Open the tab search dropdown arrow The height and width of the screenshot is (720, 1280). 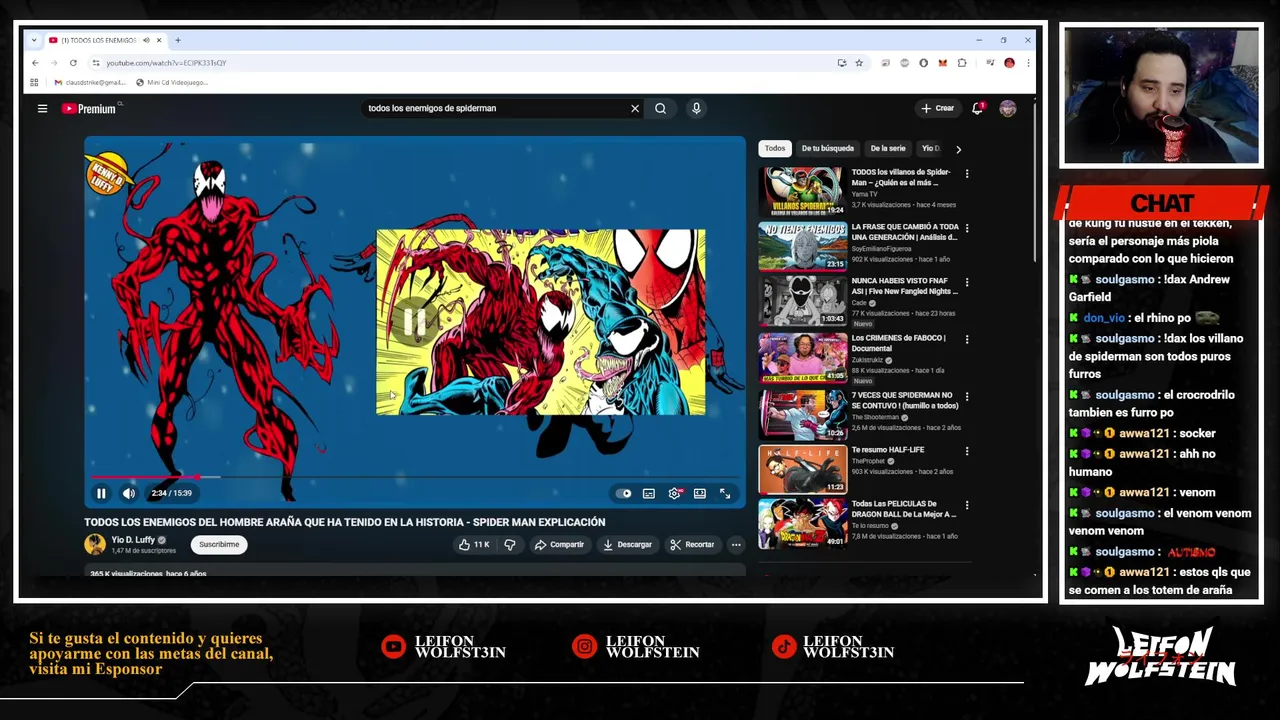pyautogui.click(x=34, y=40)
